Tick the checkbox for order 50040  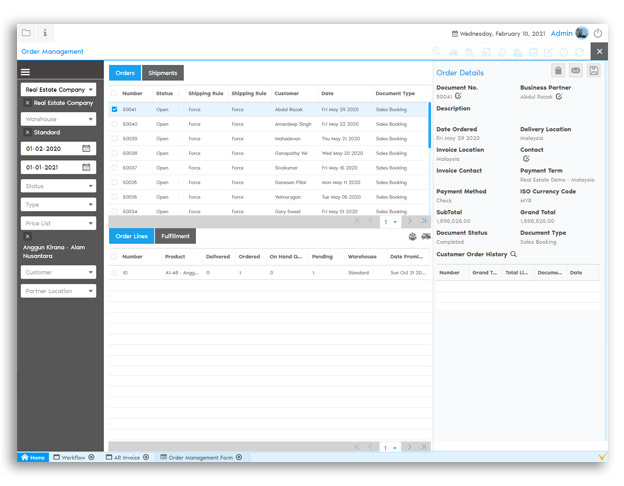pyautogui.click(x=115, y=124)
